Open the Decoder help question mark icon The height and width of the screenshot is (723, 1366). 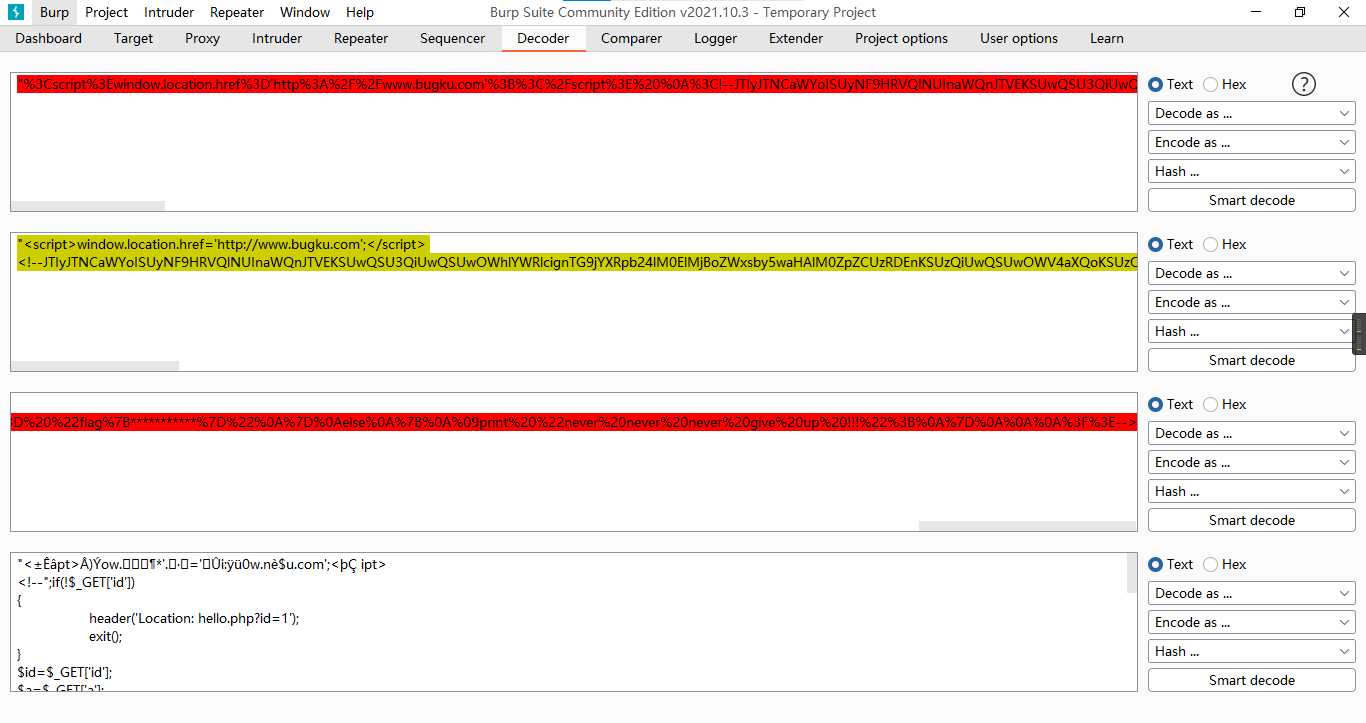point(1304,84)
